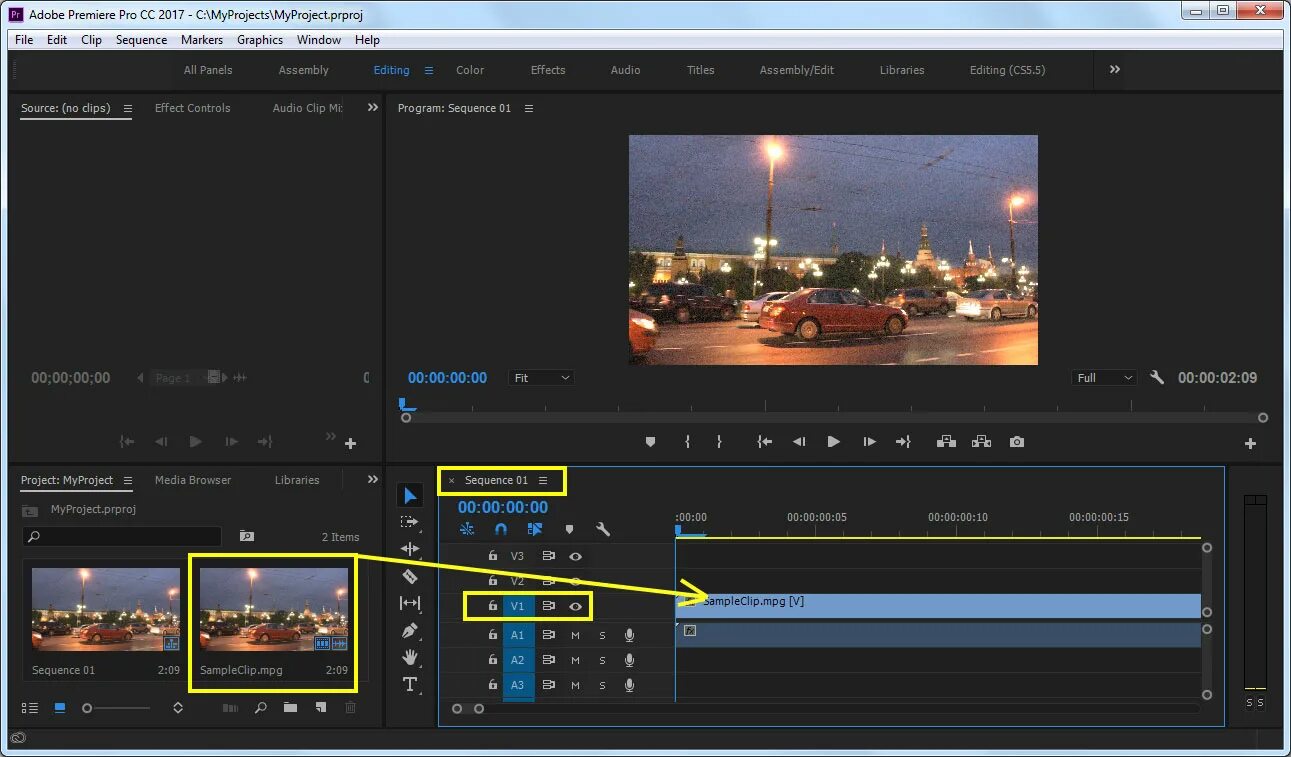Open the Editing workspace menu
The image size is (1291, 757).
[x=429, y=70]
